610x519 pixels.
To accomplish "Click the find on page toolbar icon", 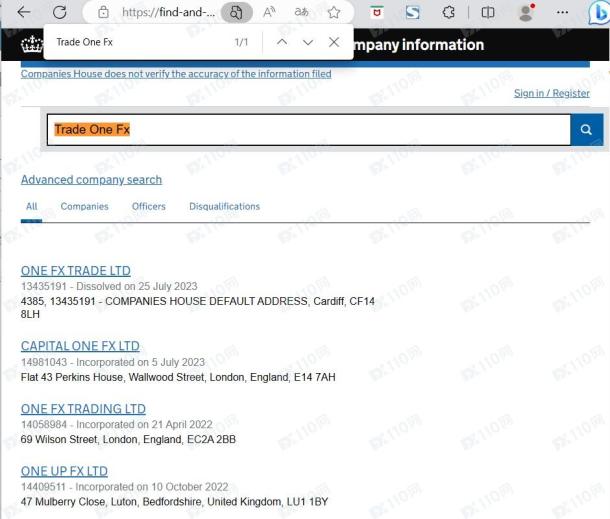I will pyautogui.click(x=237, y=12).
